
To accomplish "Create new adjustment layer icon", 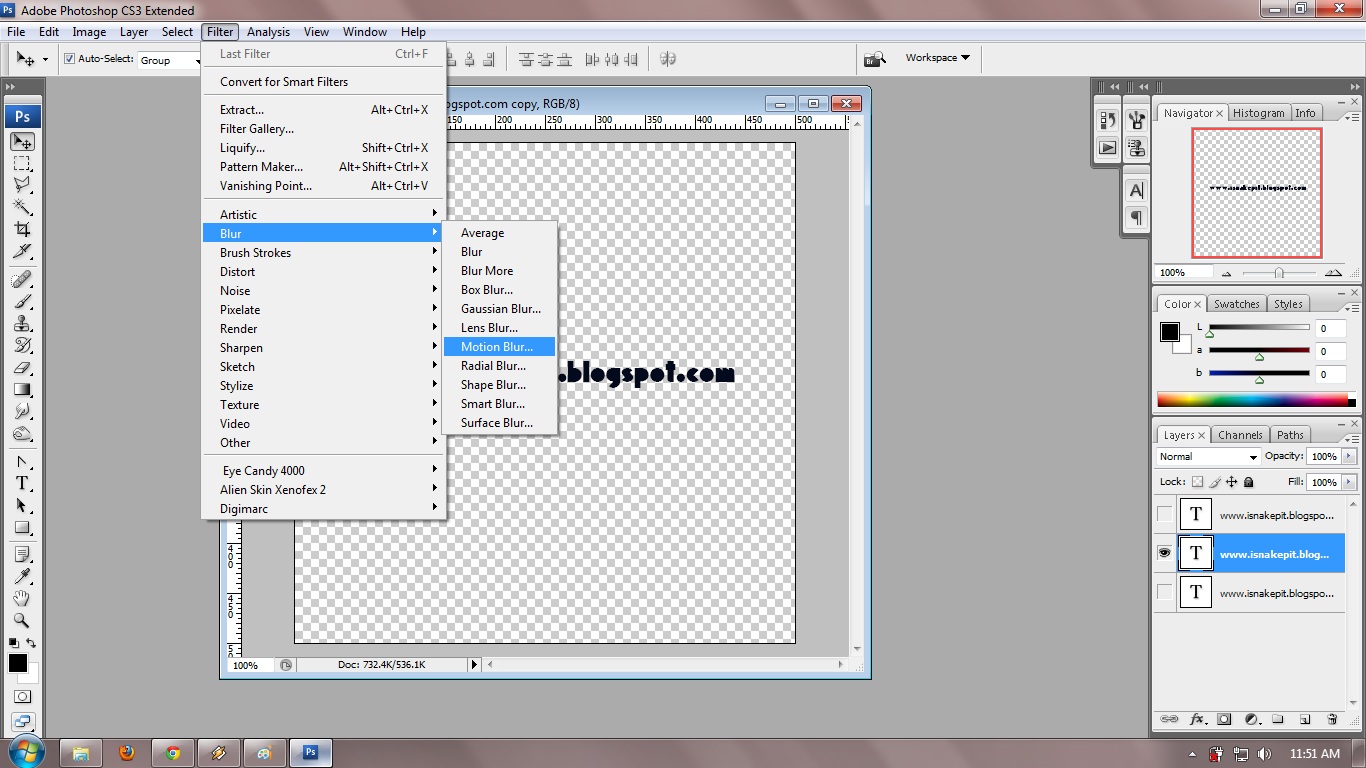I will tap(1251, 719).
